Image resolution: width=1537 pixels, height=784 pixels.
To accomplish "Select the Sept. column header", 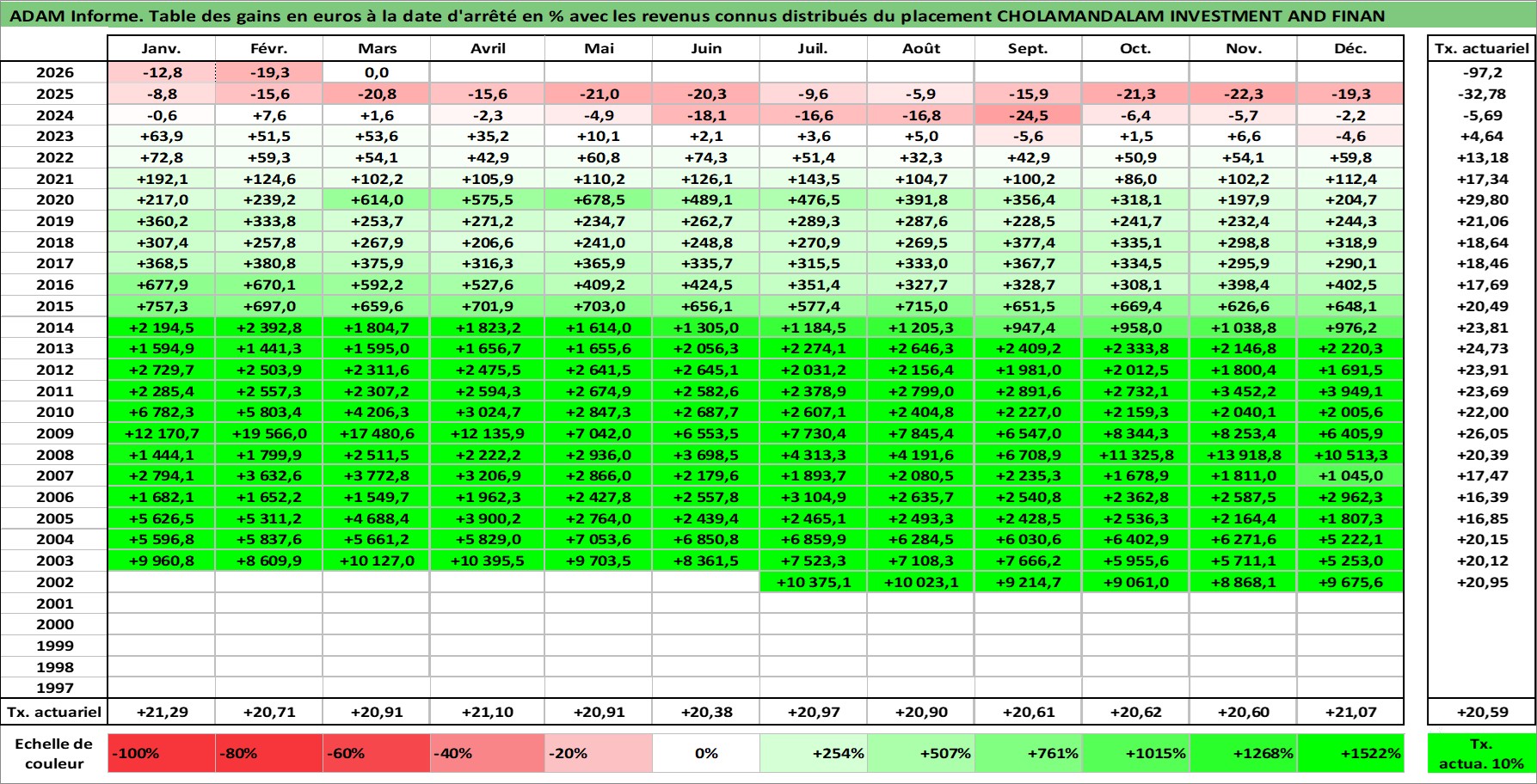I will 1029,48.
